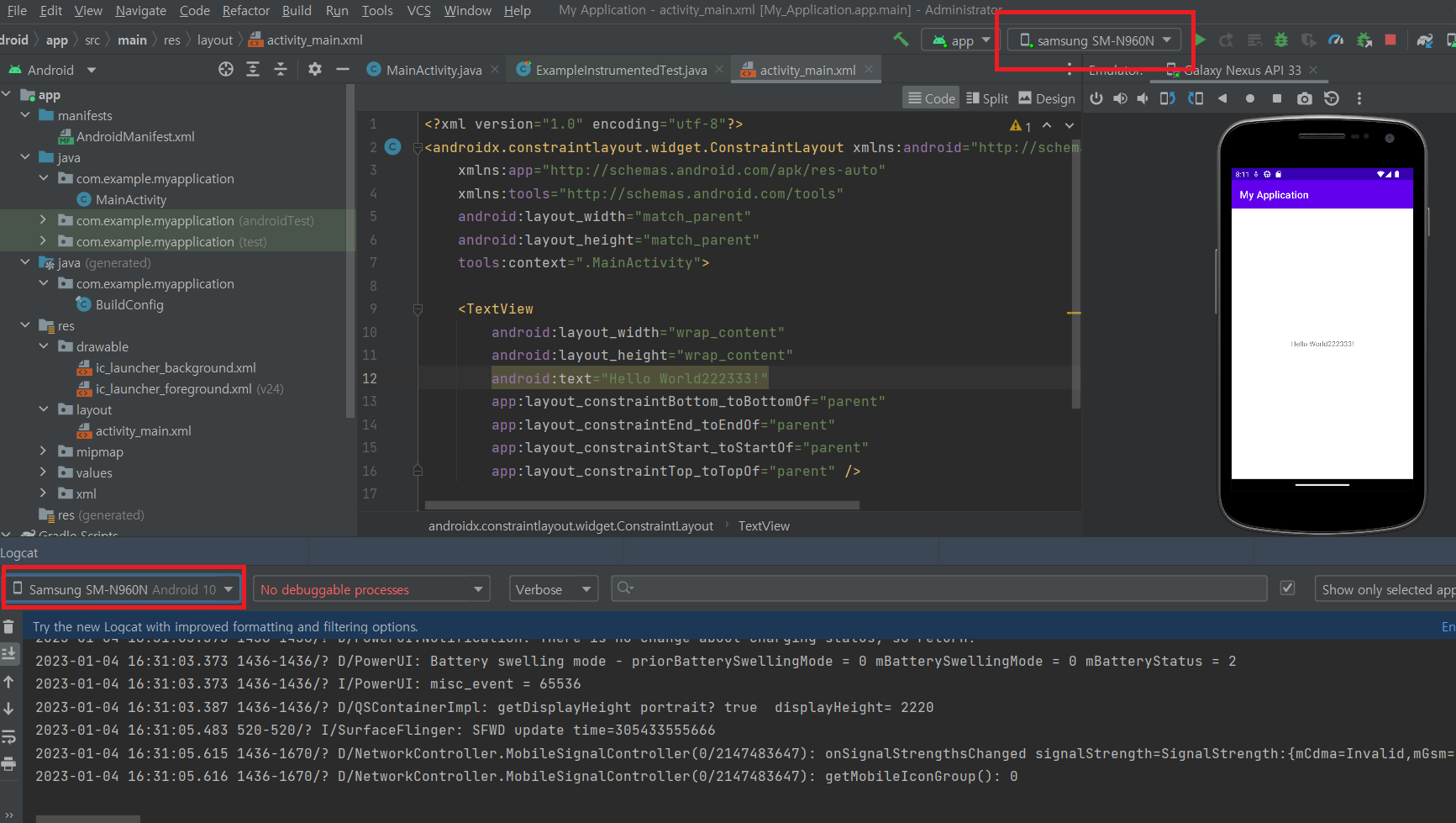Screen dimensions: 1456x823
Task: Switch editor to Split view
Action: [x=987, y=98]
